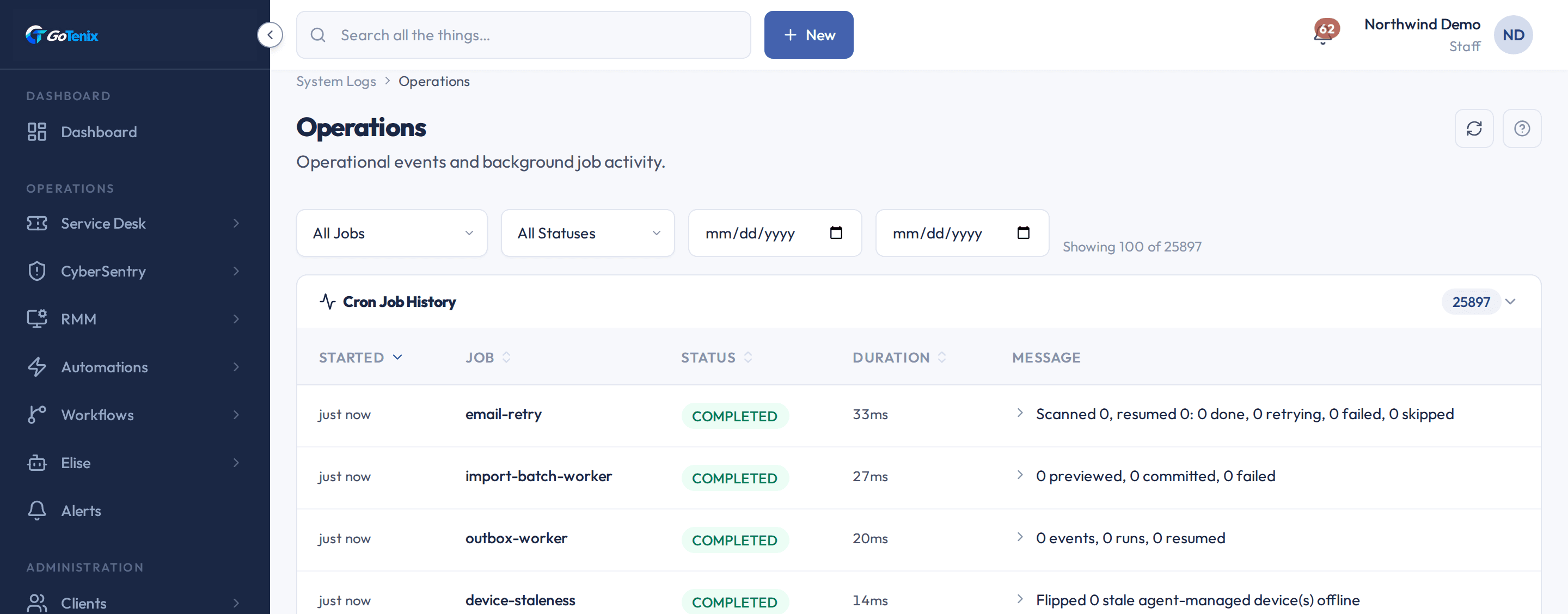
Task: Open the All Statuses dropdown
Action: 587,233
